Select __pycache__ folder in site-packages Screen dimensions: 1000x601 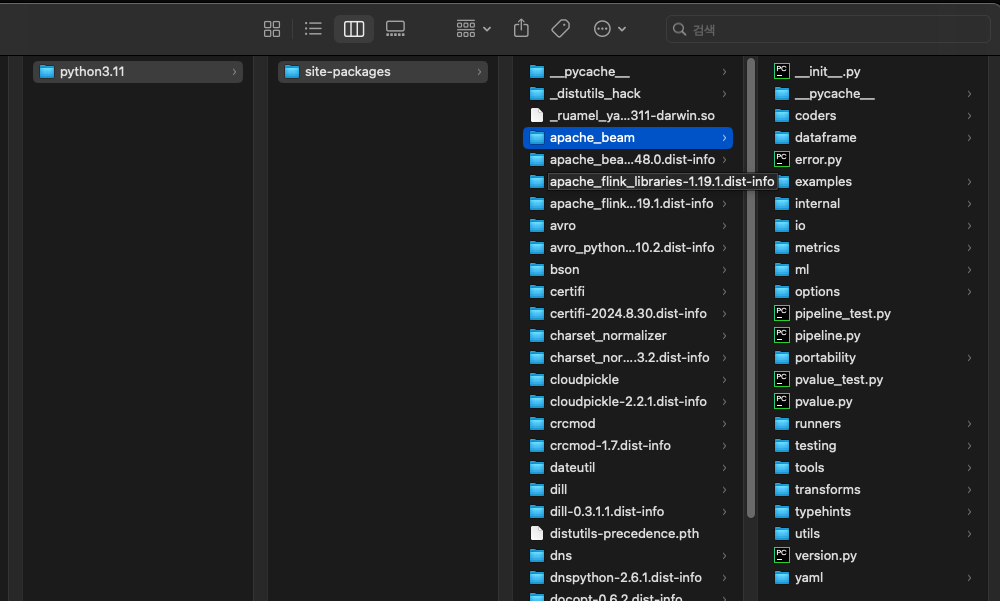[628, 71]
